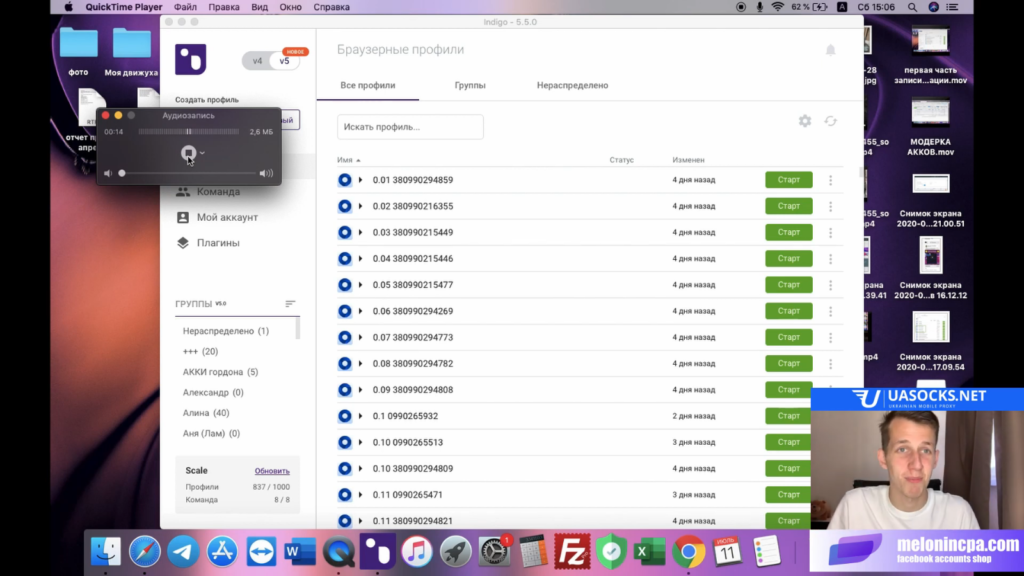The width and height of the screenshot is (1024, 576).
Task: Refresh the browser profiles list
Action: point(830,121)
